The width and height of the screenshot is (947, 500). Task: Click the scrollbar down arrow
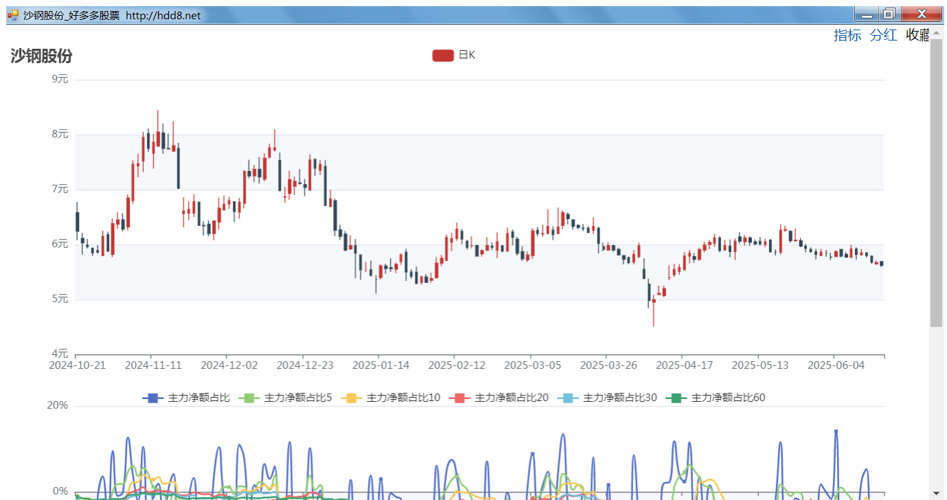pyautogui.click(x=936, y=494)
